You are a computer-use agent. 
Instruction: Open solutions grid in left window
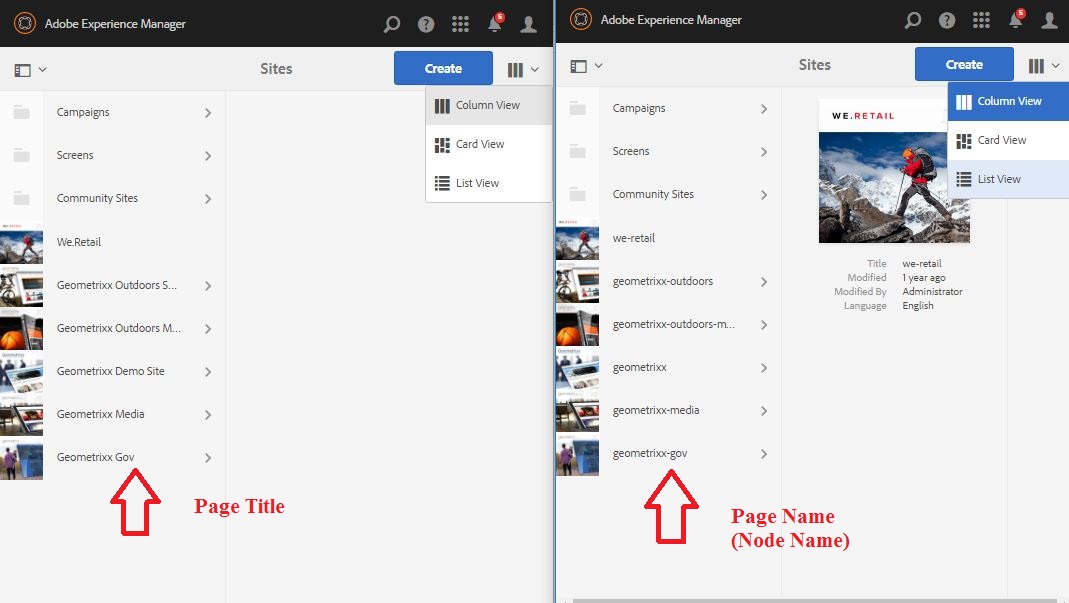[x=460, y=25]
